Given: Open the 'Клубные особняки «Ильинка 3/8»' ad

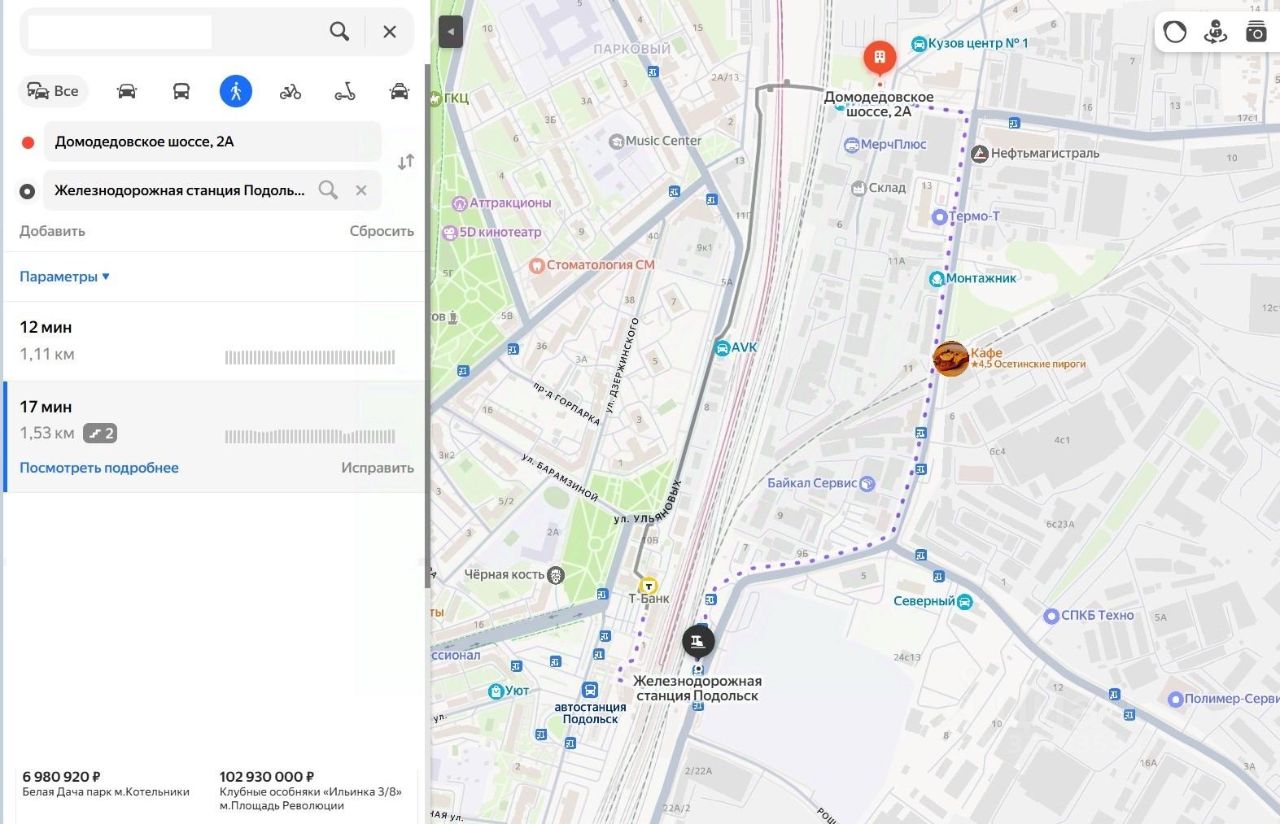Looking at the screenshot, I should (x=311, y=791).
